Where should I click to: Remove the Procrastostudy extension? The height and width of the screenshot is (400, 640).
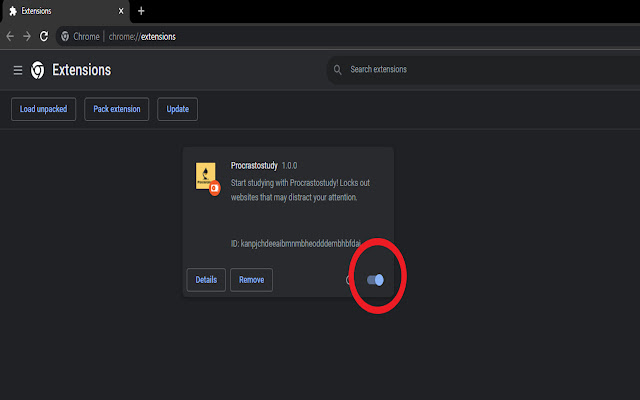point(251,280)
